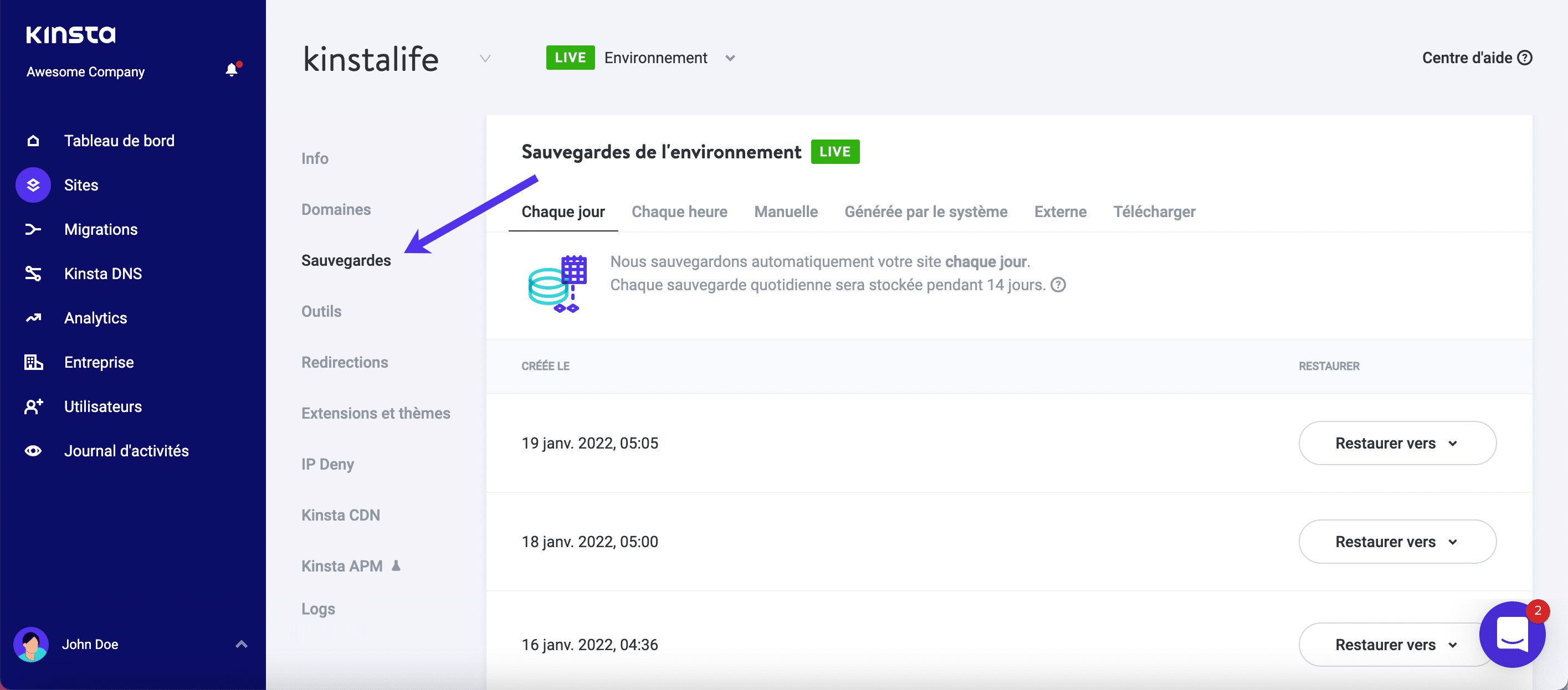
Task: Open Sauvegardes in the site menu
Action: (346, 260)
